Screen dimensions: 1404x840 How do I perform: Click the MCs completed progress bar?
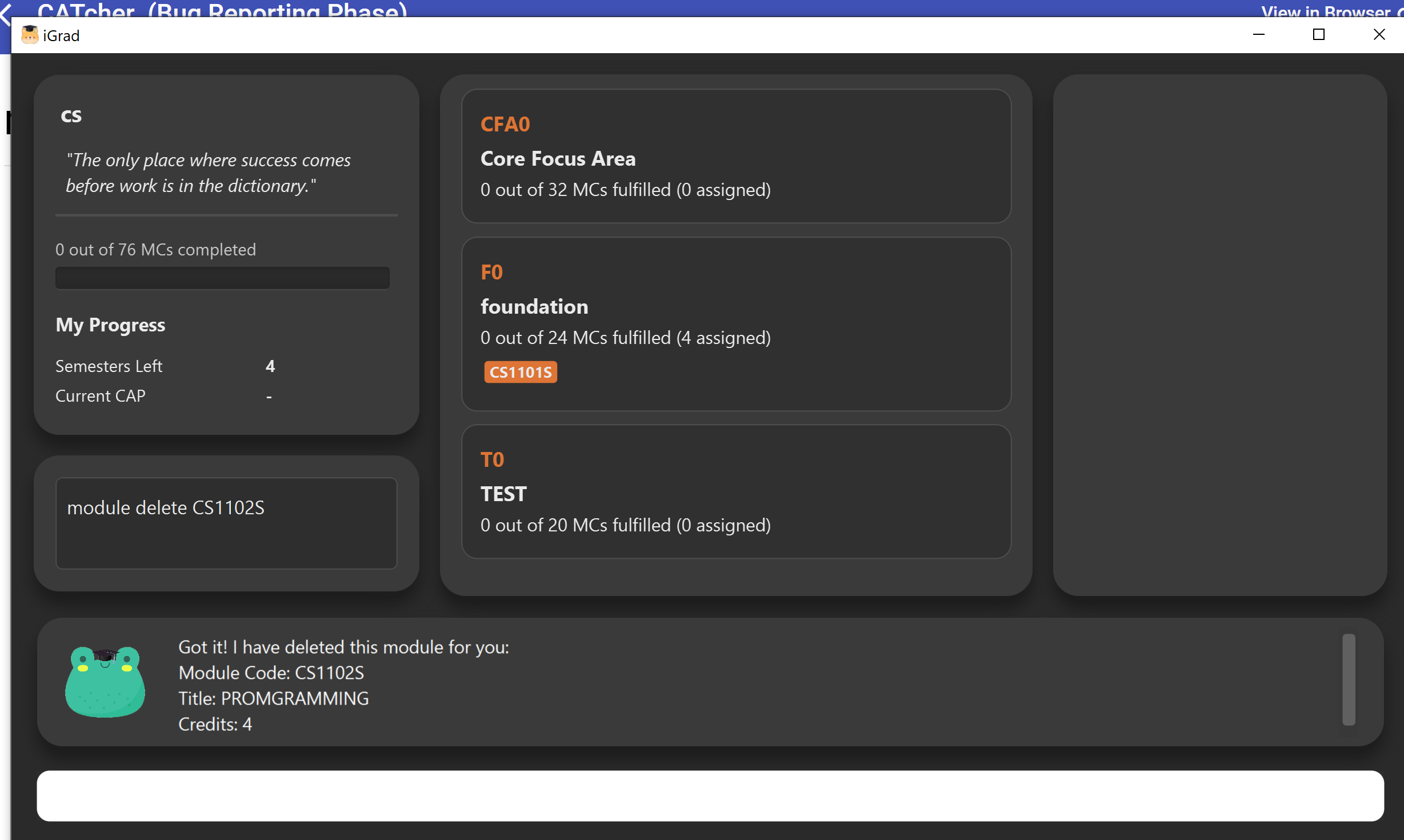[222, 278]
